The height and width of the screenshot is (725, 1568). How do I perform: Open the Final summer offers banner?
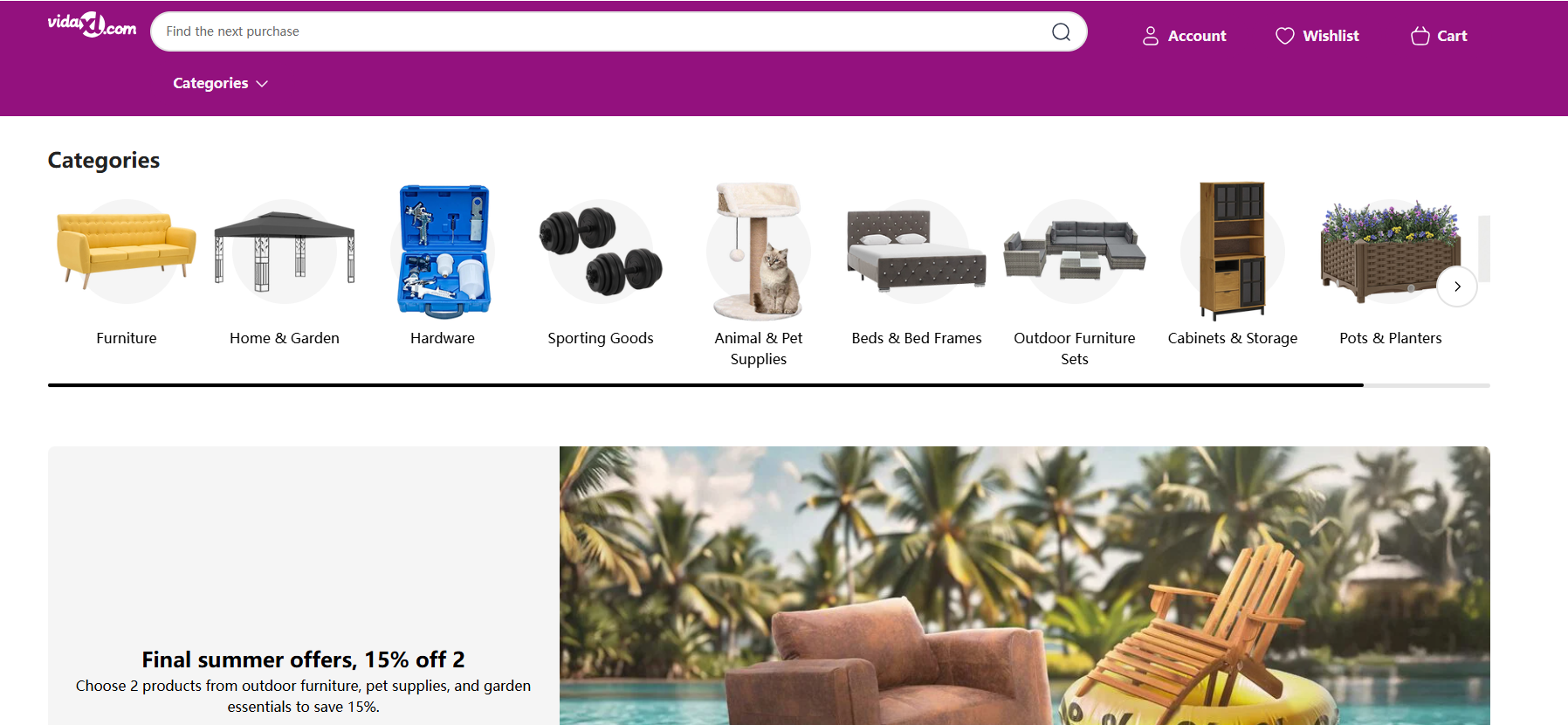point(768,585)
